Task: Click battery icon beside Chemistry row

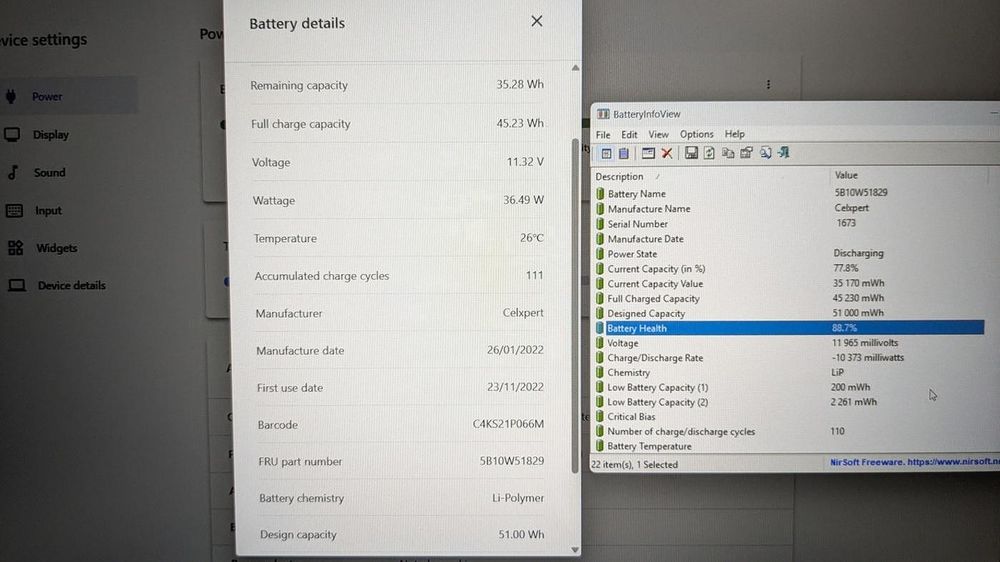Action: (x=600, y=372)
